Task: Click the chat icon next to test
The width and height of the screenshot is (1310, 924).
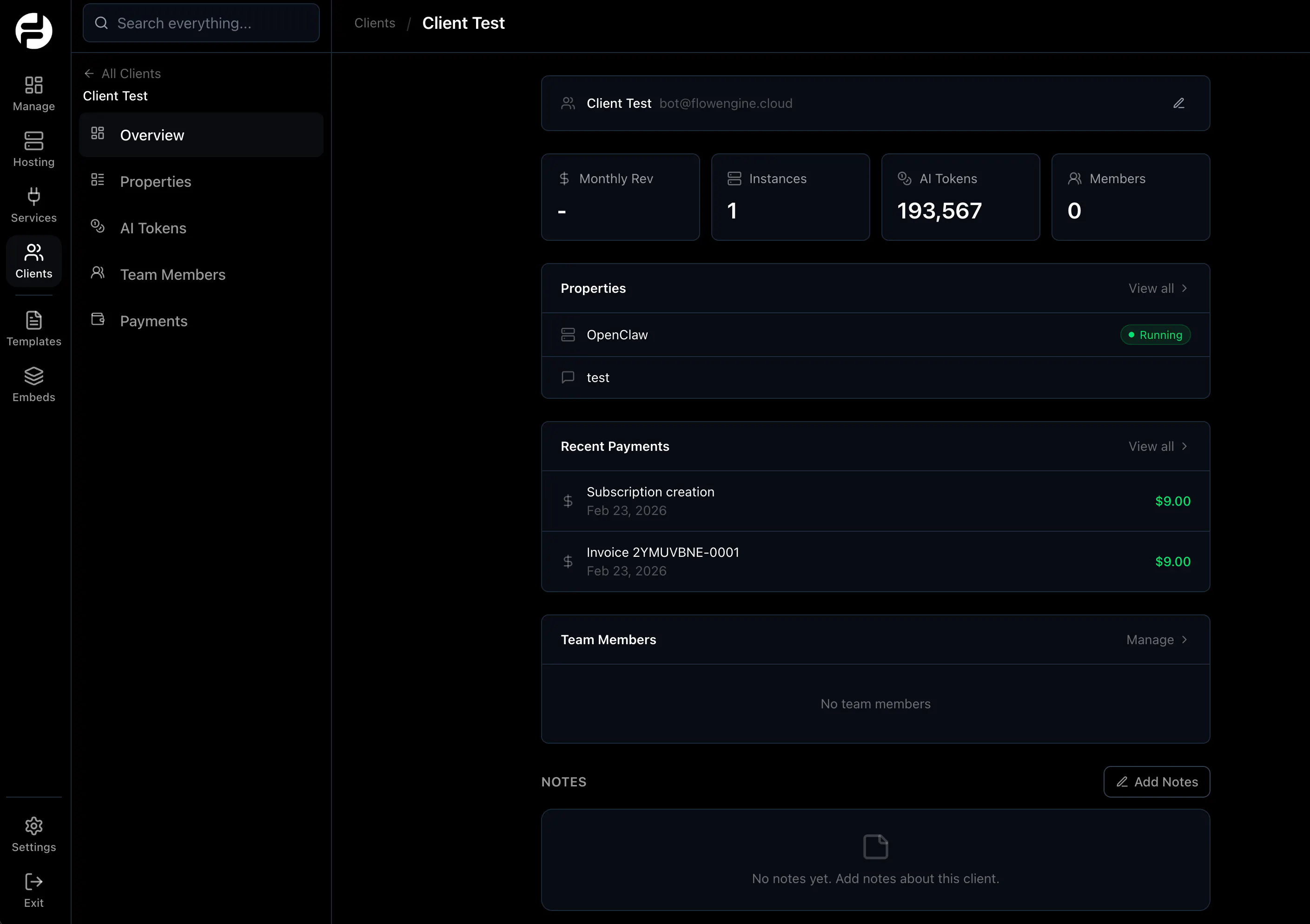Action: point(568,377)
